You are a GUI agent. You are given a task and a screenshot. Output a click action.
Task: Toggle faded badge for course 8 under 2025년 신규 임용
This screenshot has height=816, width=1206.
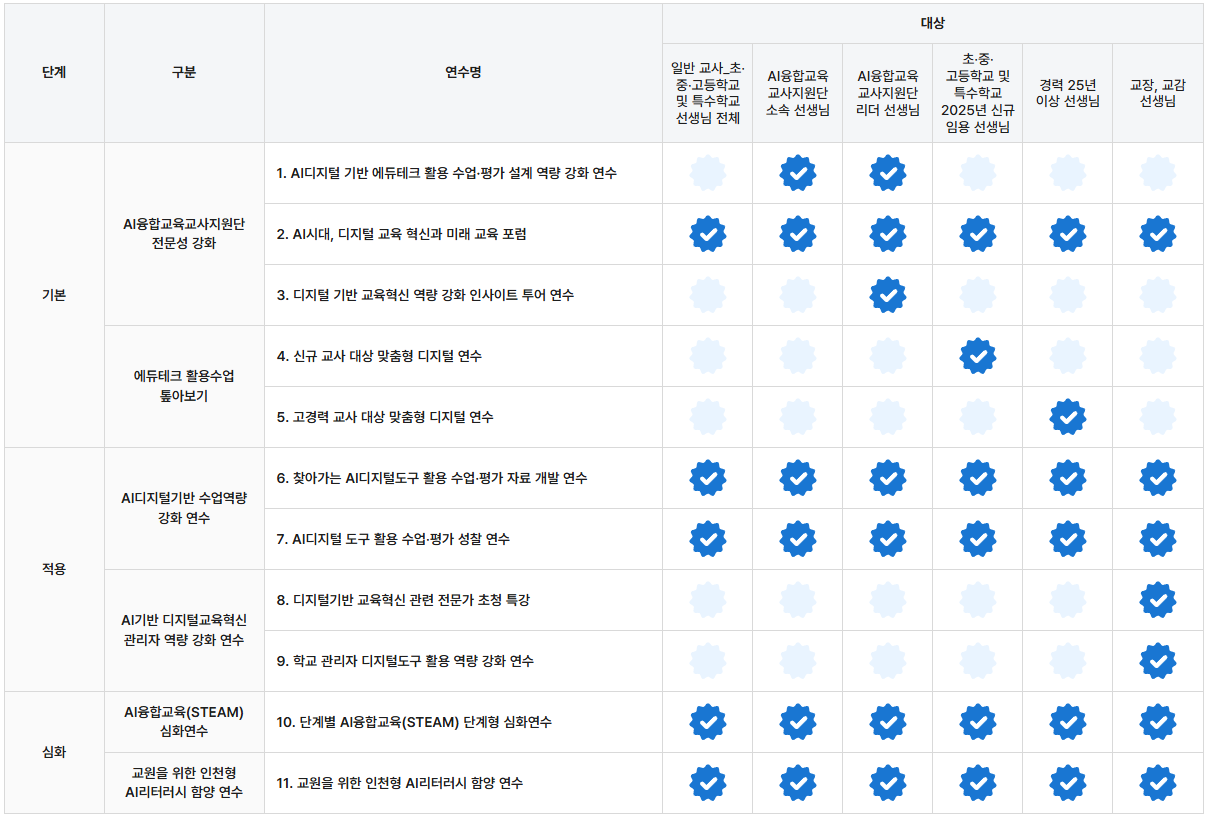pos(977,600)
